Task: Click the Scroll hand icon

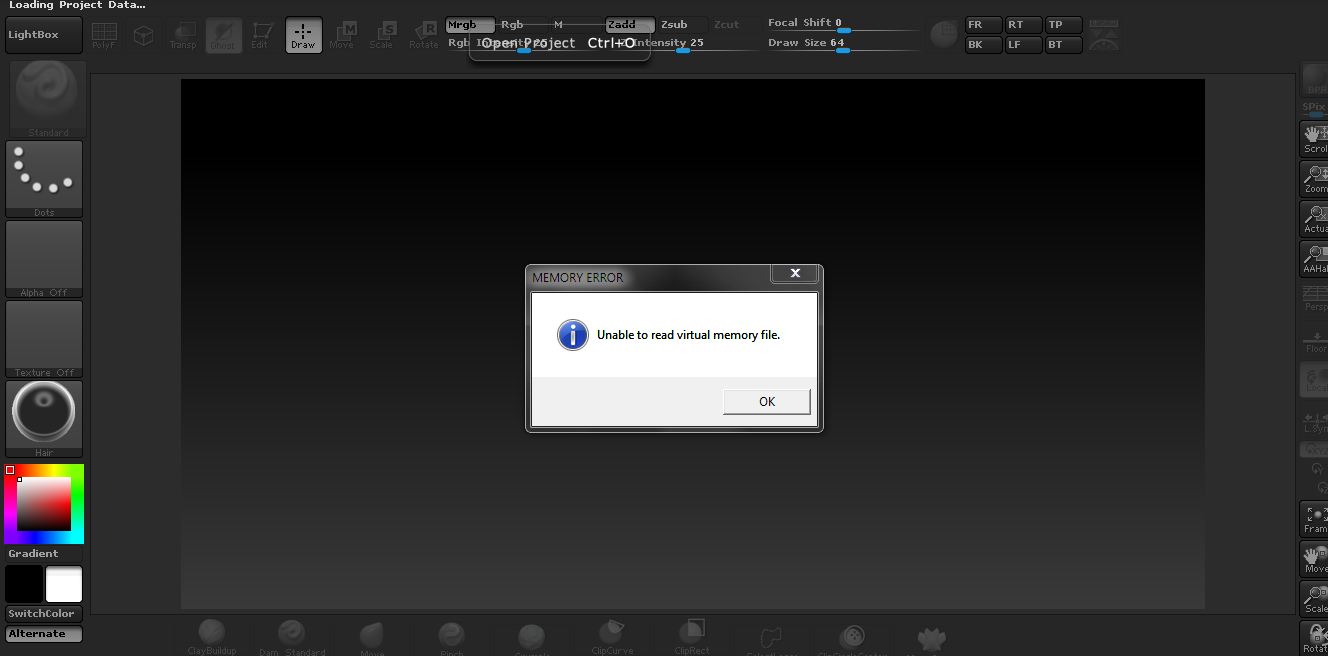Action: (1314, 139)
